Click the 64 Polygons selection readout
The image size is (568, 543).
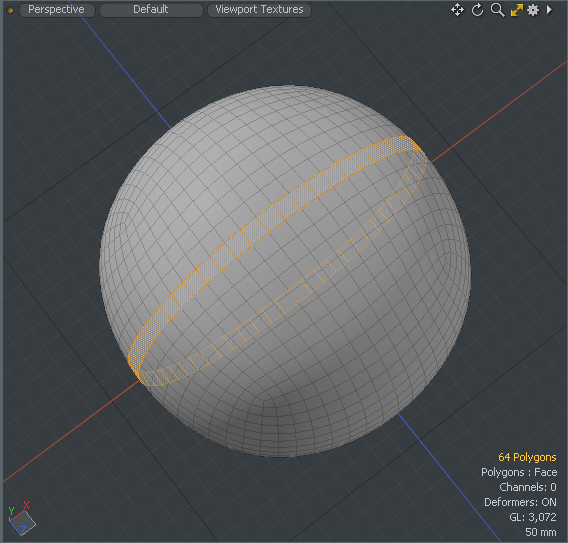(x=527, y=457)
